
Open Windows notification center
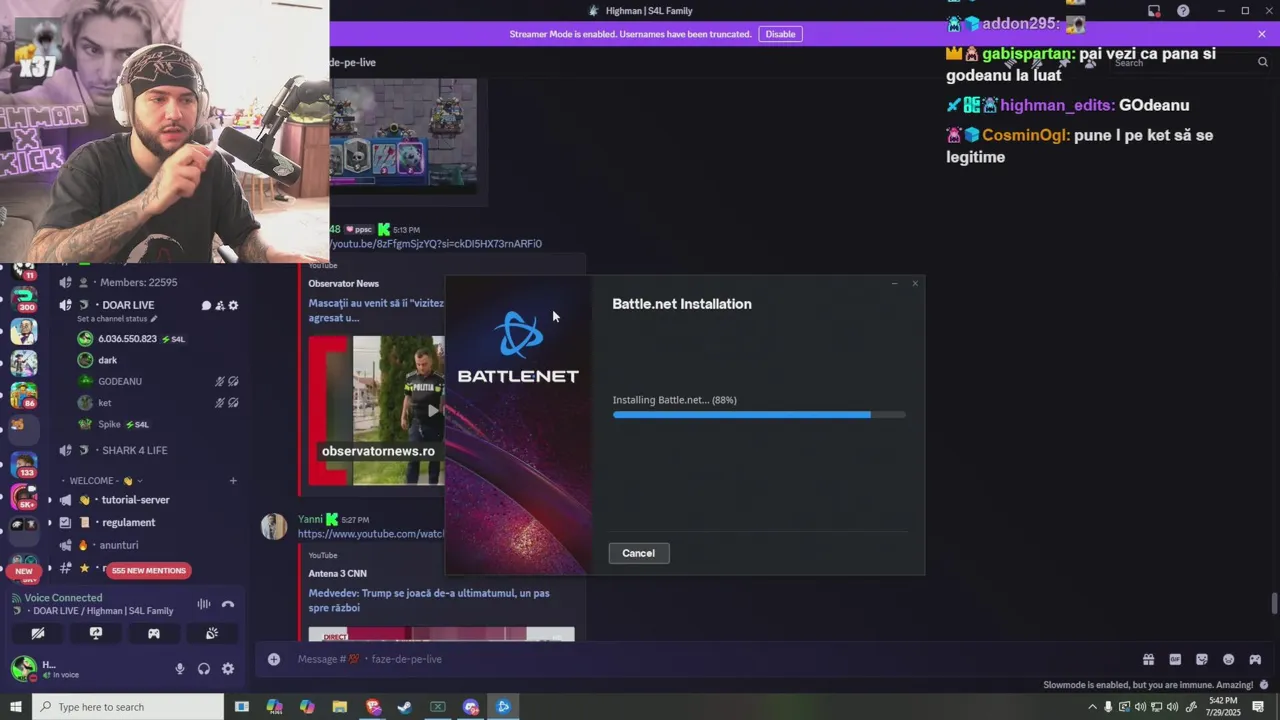click(x=1258, y=707)
